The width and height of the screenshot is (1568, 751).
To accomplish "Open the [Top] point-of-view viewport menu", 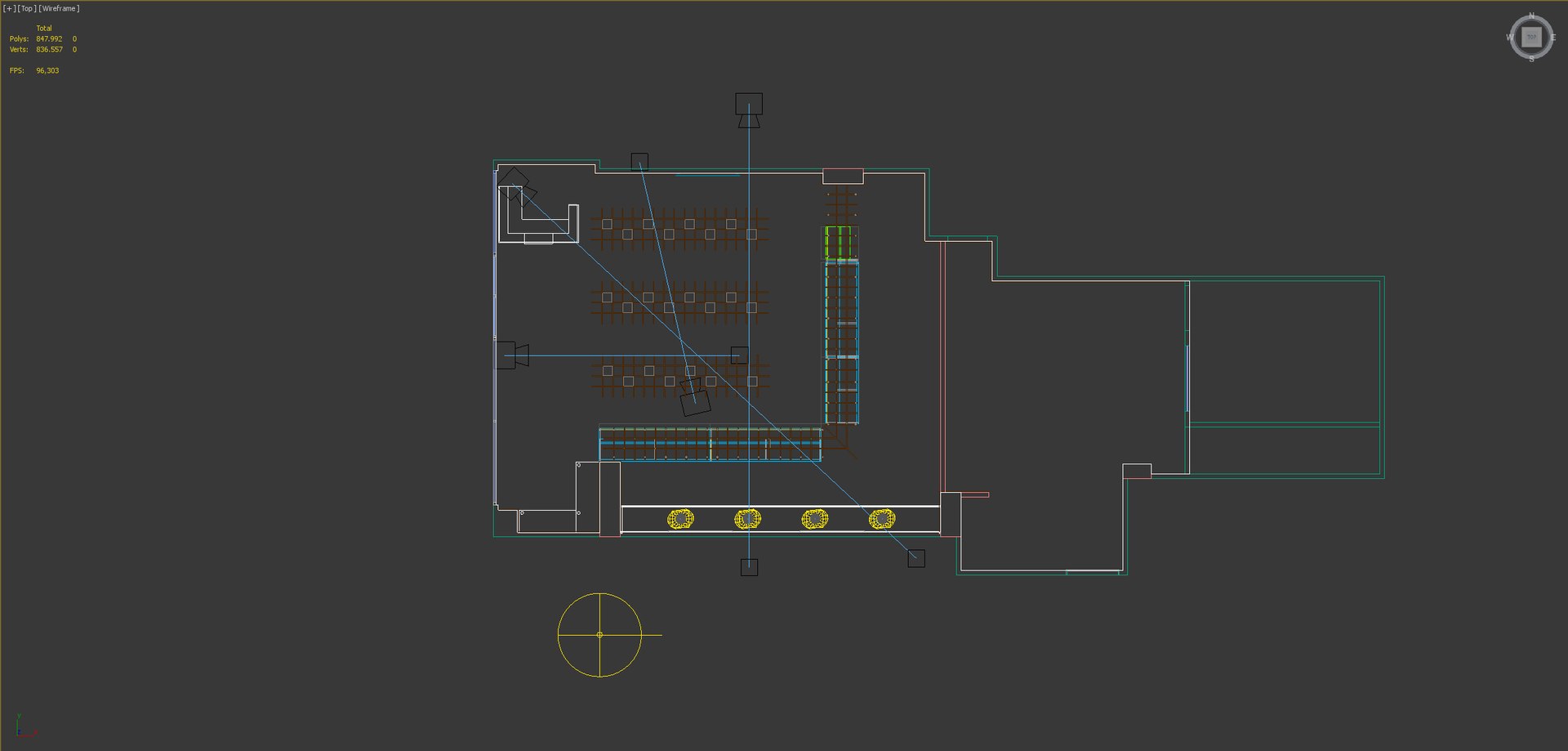I will point(27,8).
